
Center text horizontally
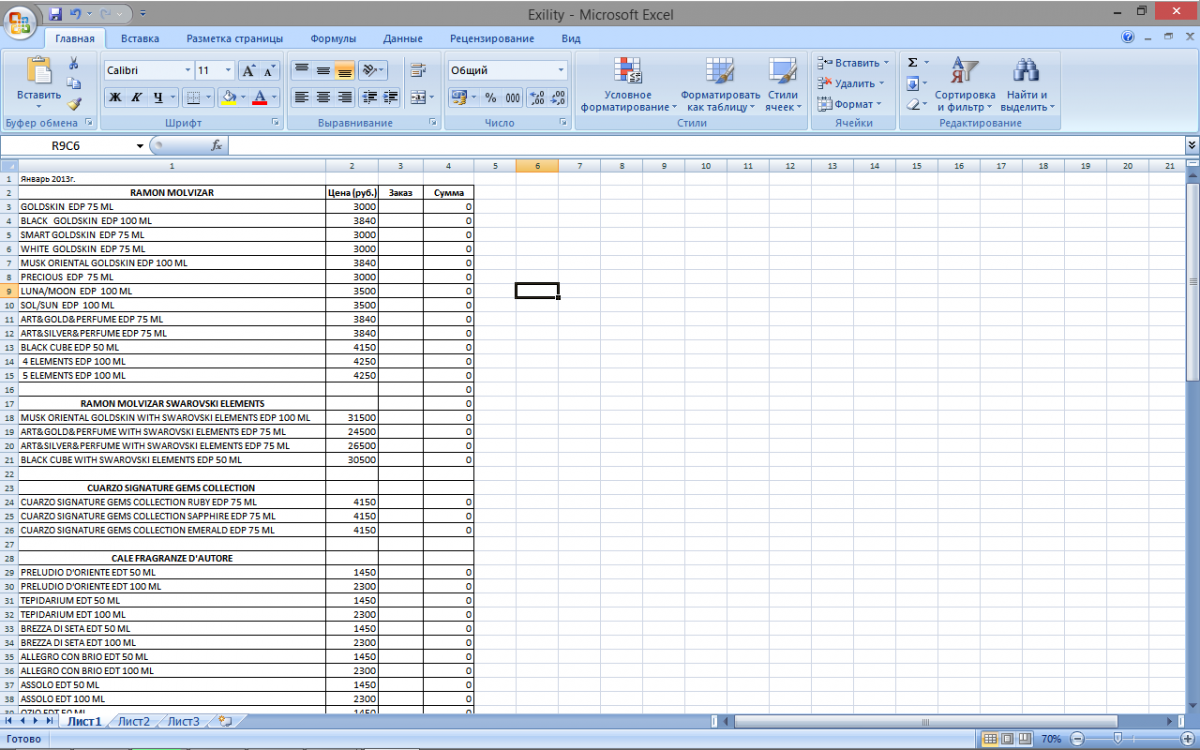pyautogui.click(x=323, y=97)
